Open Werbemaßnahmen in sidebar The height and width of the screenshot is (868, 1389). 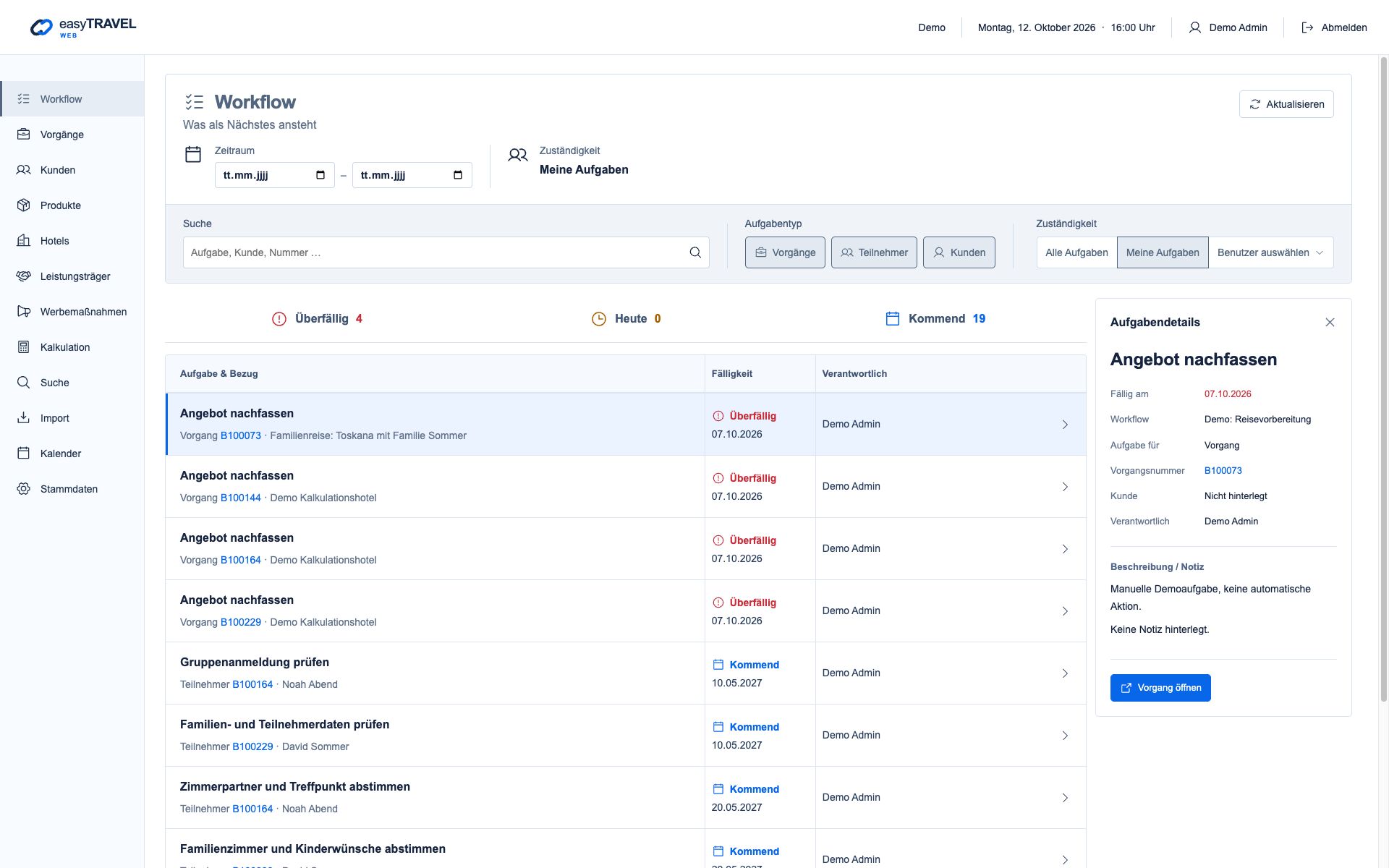click(x=72, y=312)
